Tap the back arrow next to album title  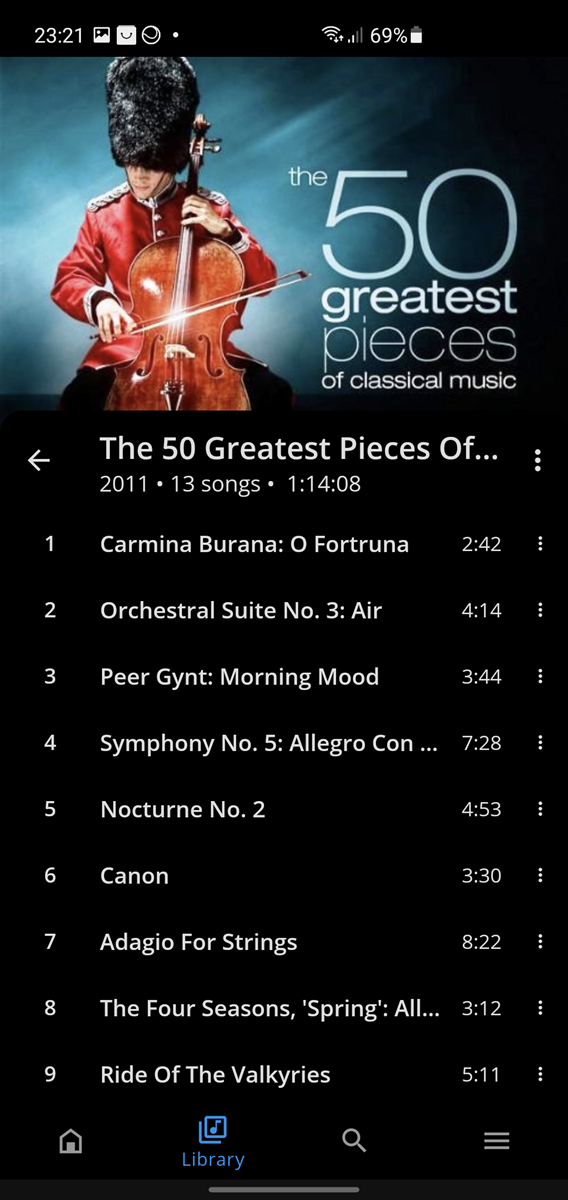38,460
